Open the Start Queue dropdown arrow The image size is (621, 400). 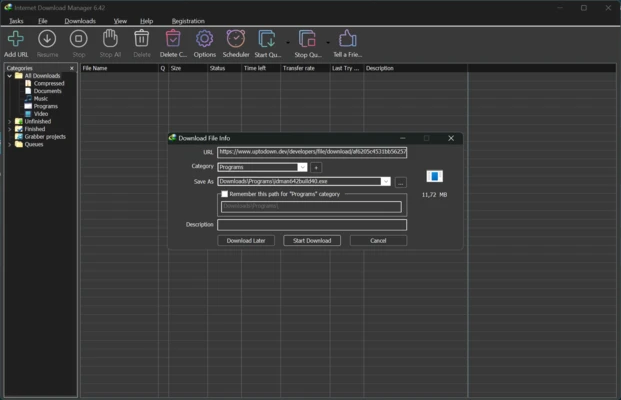click(288, 42)
